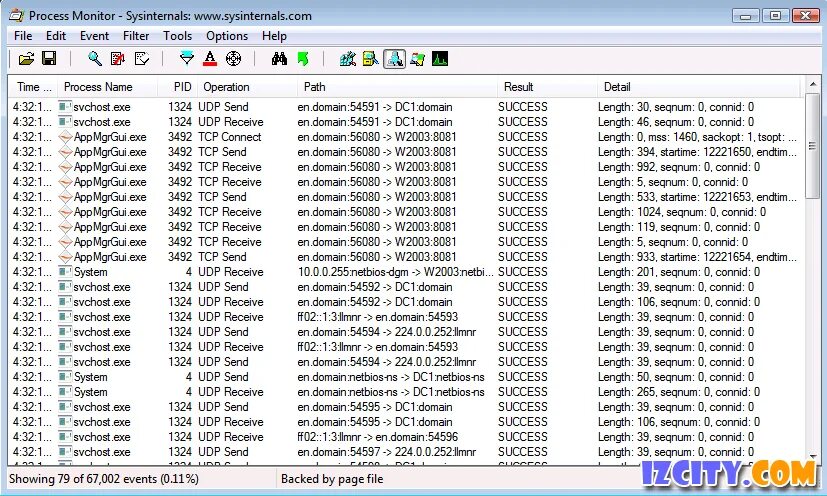This screenshot has width=827, height=496.
Task: Toggle Show Process and Thread Activity icon
Action: tap(417, 59)
